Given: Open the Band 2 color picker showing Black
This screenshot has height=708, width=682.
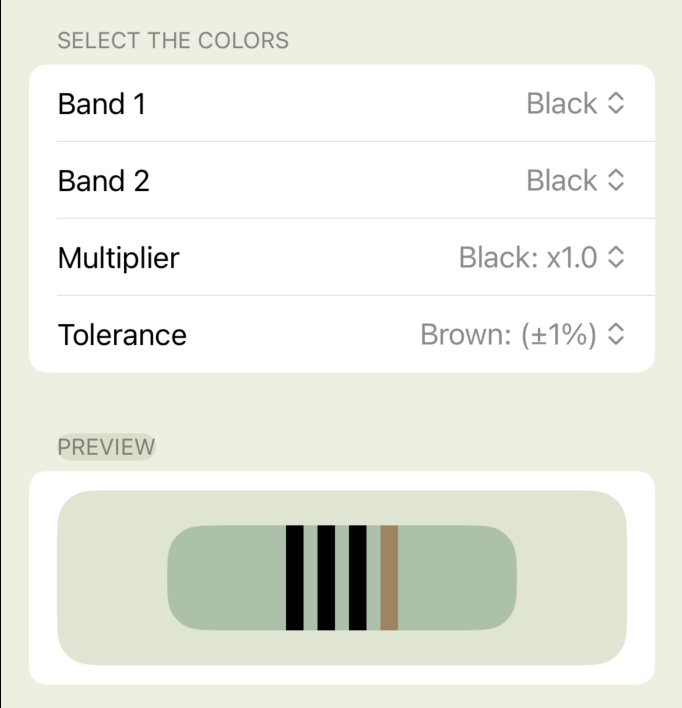Looking at the screenshot, I should coord(562,181).
